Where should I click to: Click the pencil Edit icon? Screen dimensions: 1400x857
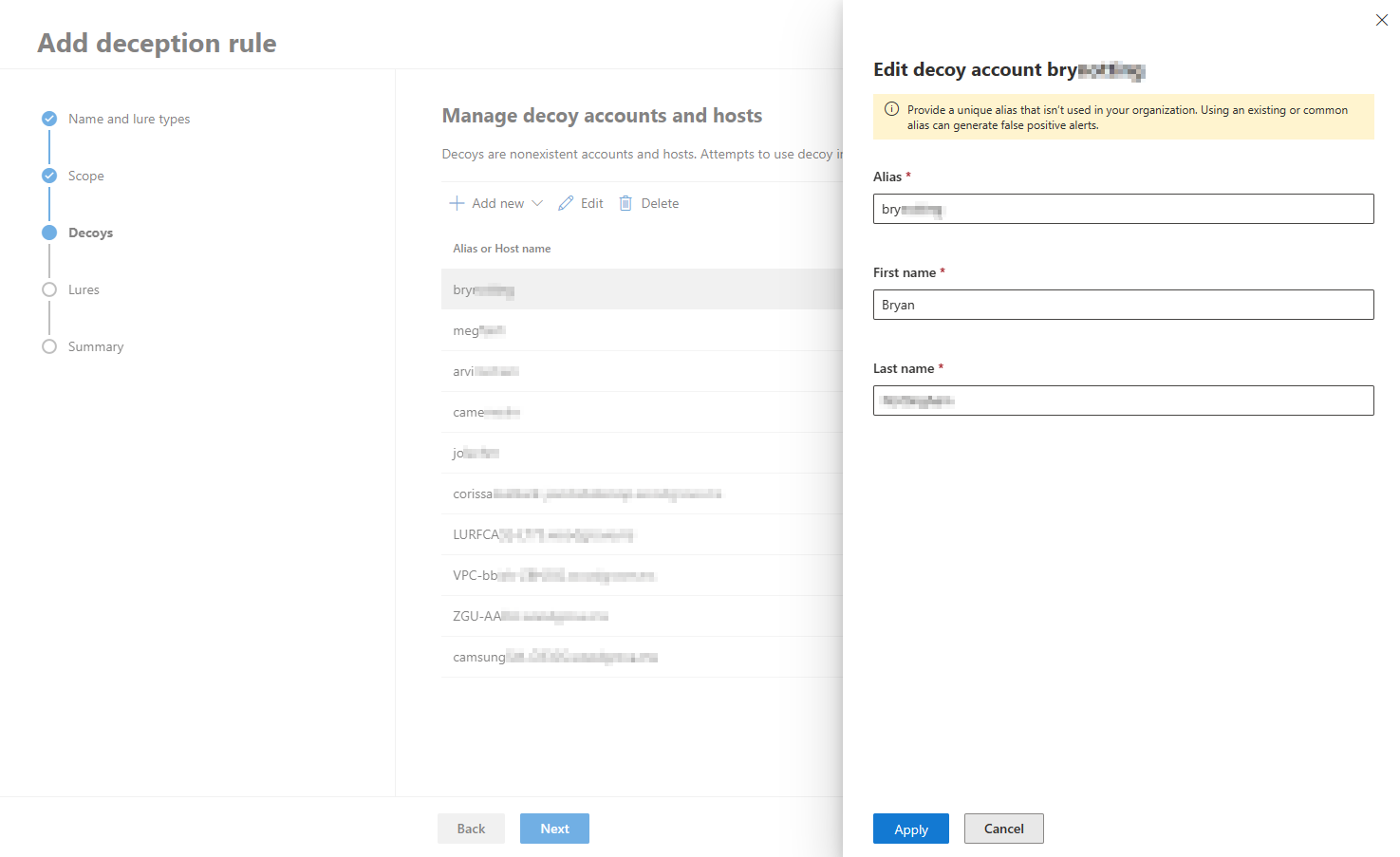(x=566, y=203)
